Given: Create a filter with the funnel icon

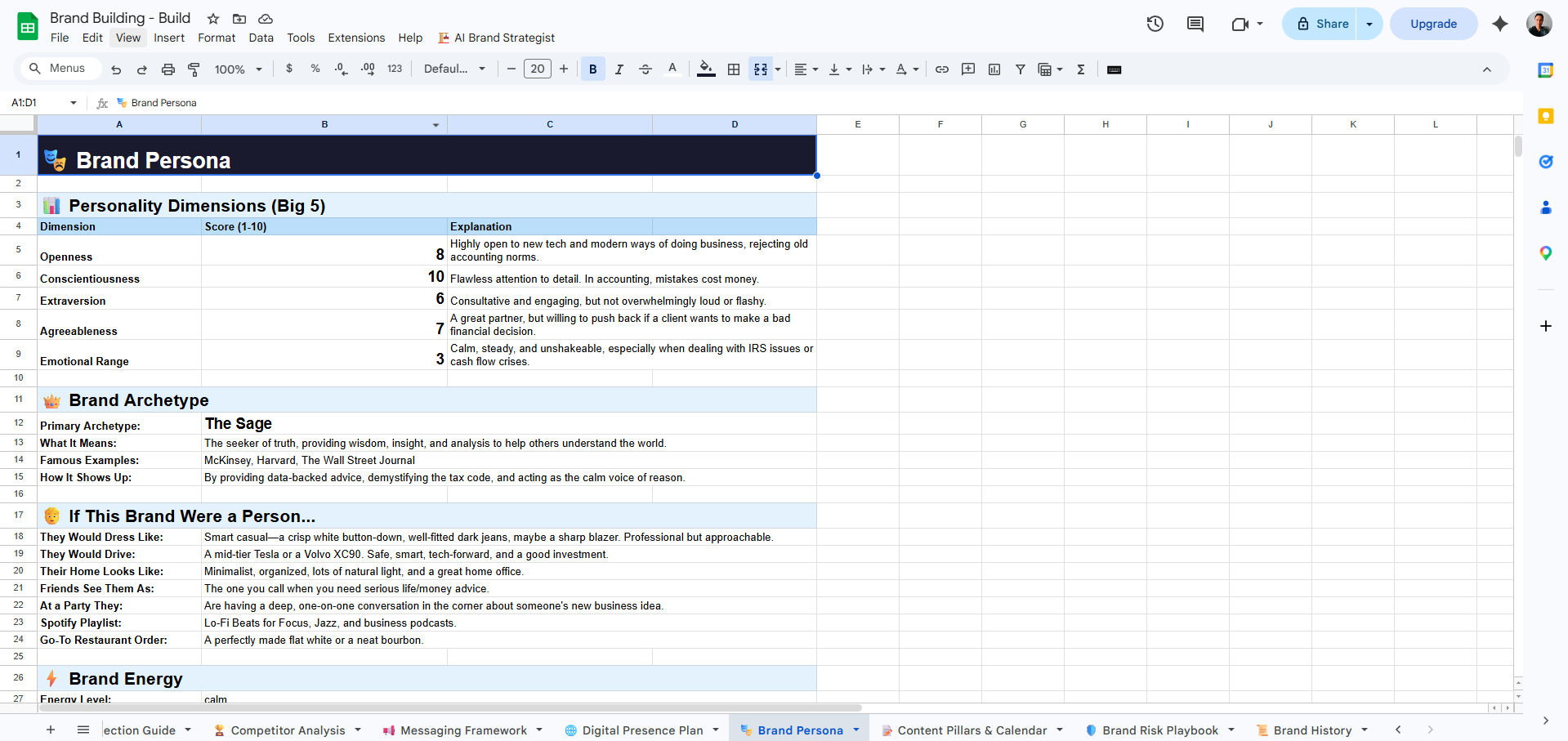Looking at the screenshot, I should 1021,69.
